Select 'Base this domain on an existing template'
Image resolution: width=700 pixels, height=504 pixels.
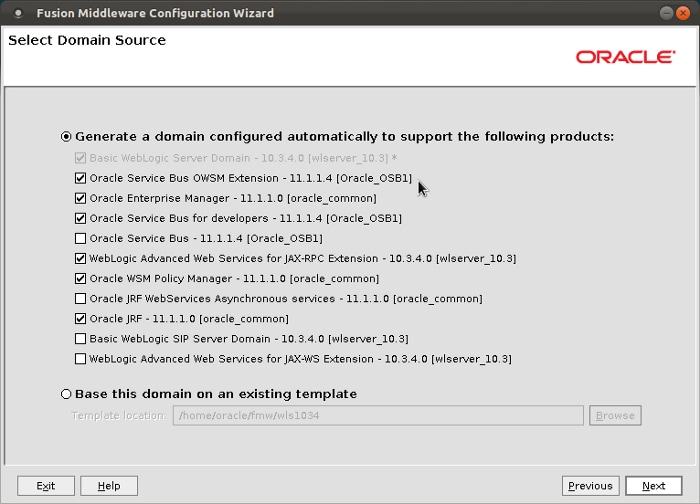click(x=66, y=394)
